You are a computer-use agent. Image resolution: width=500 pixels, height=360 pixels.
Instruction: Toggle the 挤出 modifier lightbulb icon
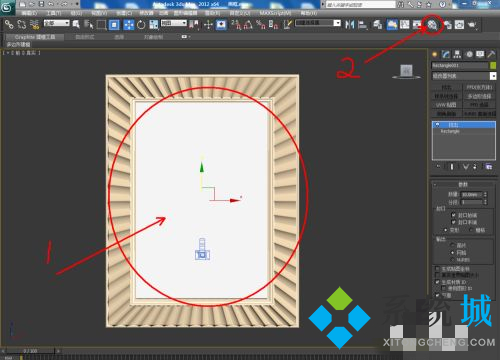pos(437,125)
